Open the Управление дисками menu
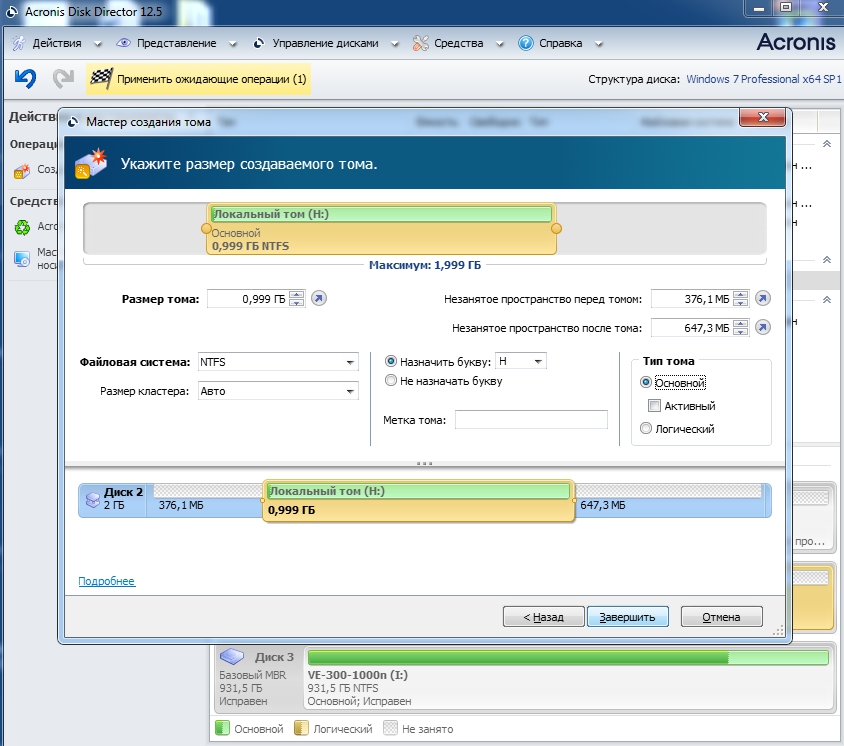This screenshot has width=844, height=746. pos(325,43)
